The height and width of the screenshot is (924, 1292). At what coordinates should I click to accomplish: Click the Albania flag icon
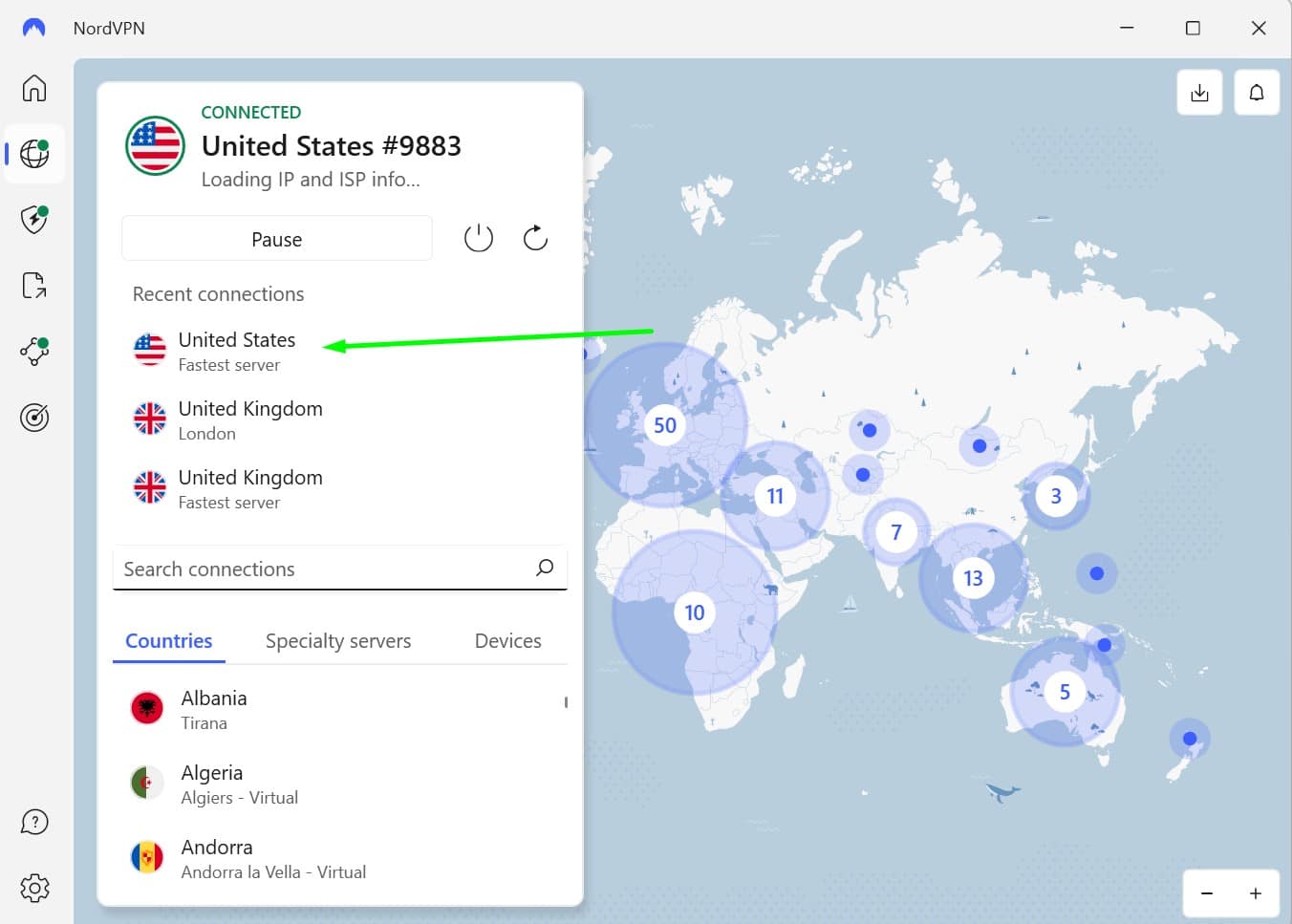[x=147, y=708]
